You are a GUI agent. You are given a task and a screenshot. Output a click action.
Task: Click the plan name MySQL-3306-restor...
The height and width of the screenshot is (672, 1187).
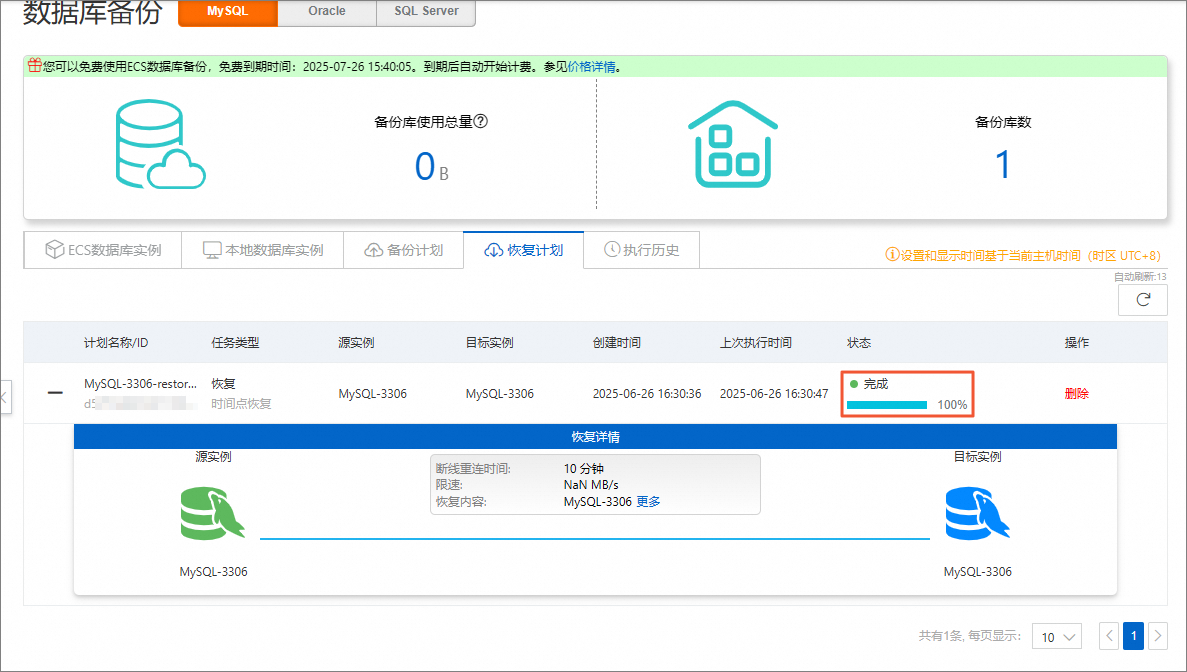tap(140, 384)
